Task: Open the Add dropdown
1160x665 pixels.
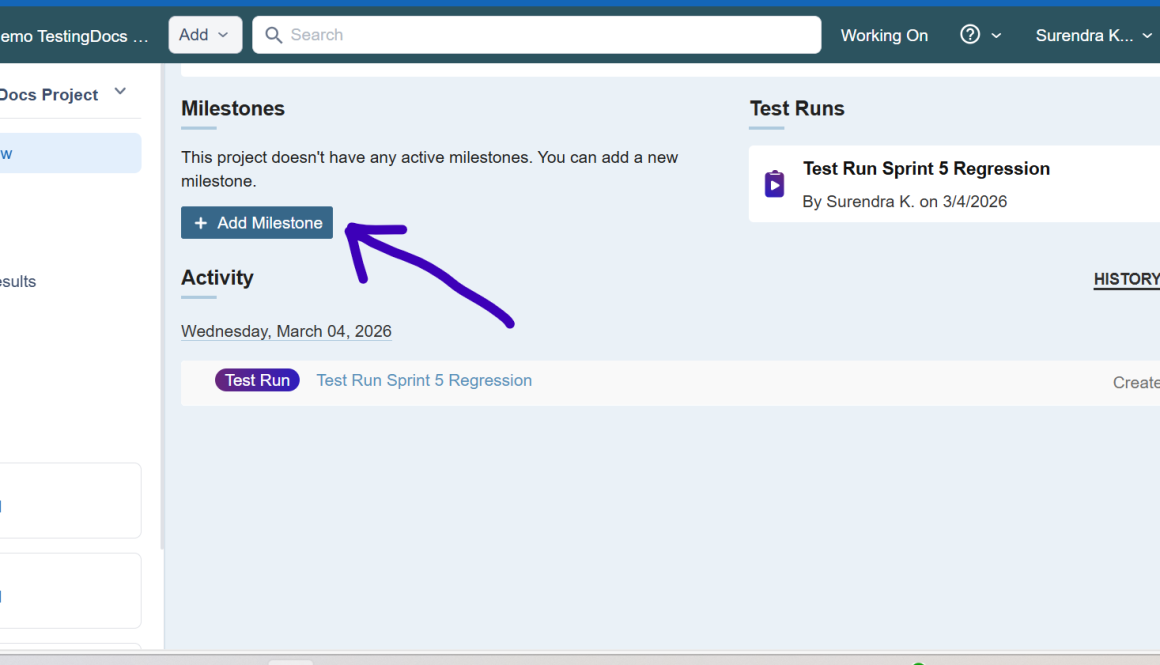Action: 204,35
